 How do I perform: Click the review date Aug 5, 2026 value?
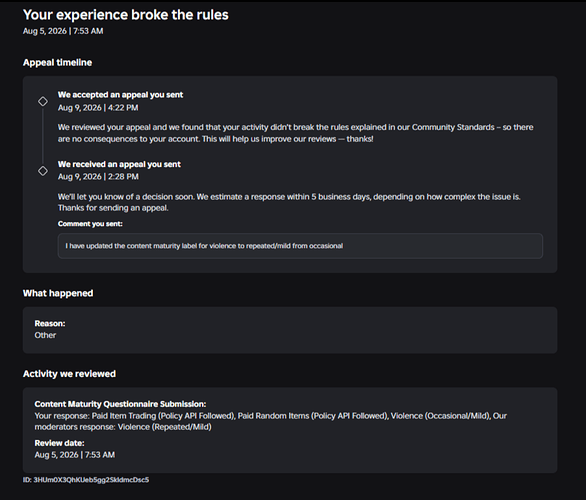[75, 455]
